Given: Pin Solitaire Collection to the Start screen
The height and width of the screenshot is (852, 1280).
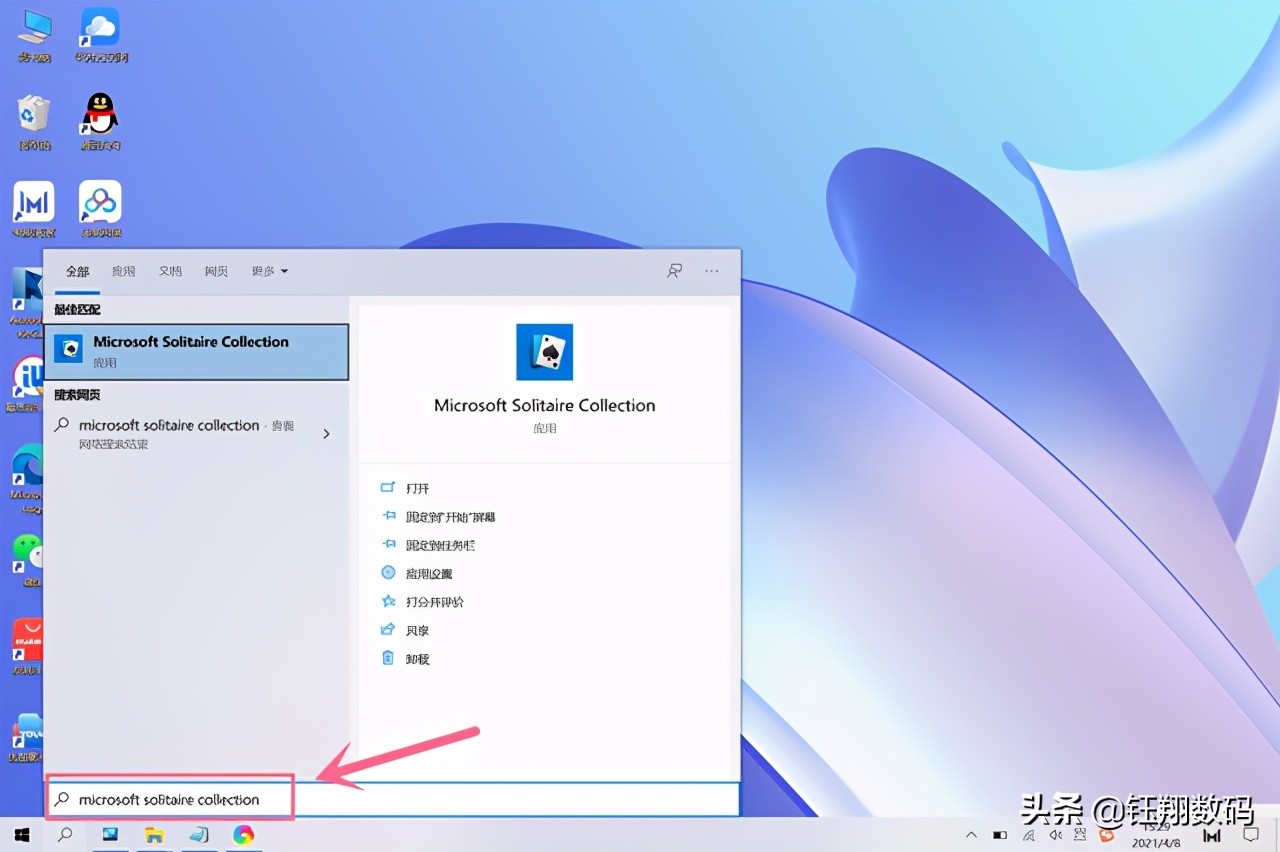Looking at the screenshot, I should [437, 517].
